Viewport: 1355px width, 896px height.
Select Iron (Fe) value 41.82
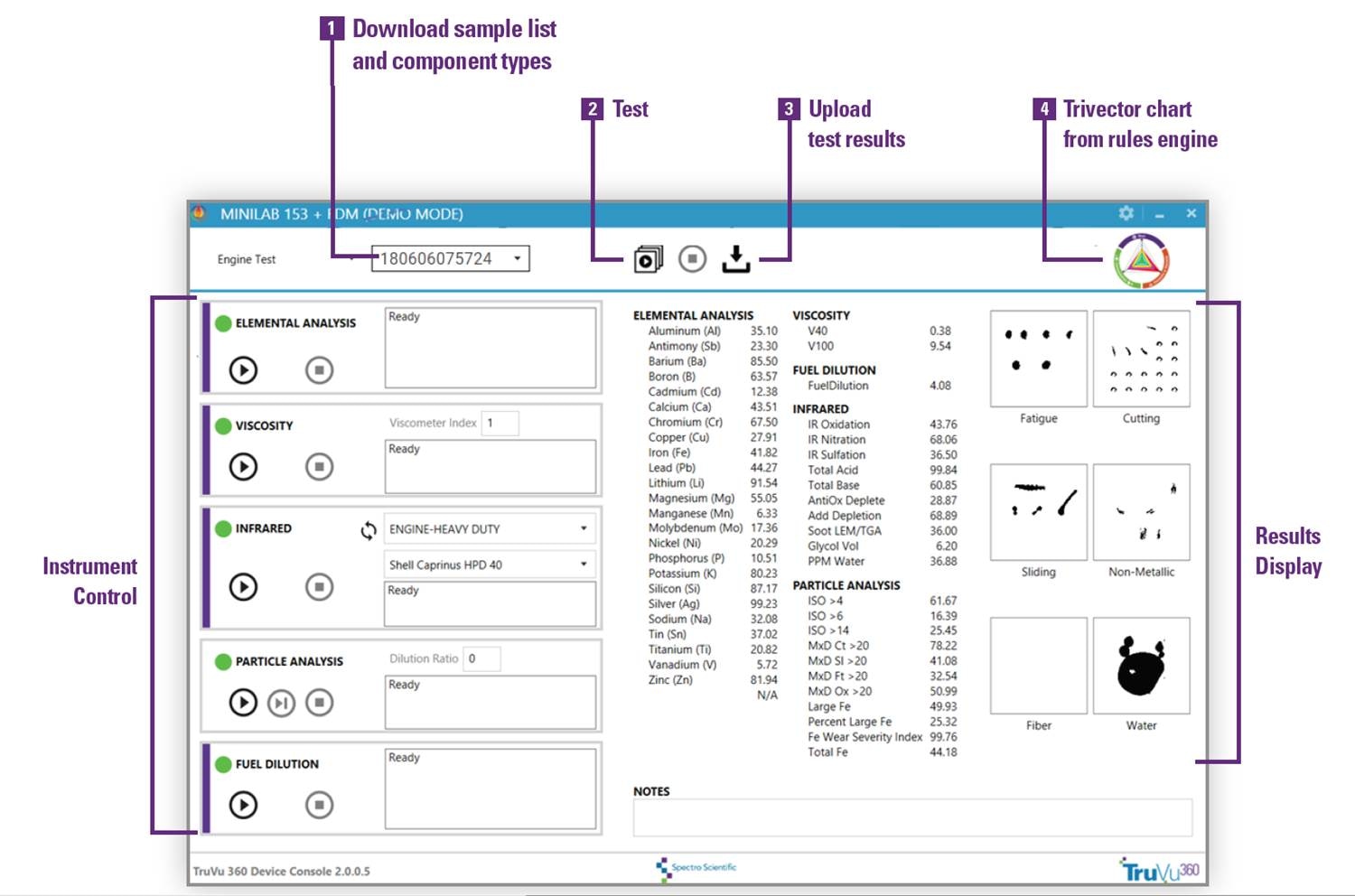pos(763,453)
